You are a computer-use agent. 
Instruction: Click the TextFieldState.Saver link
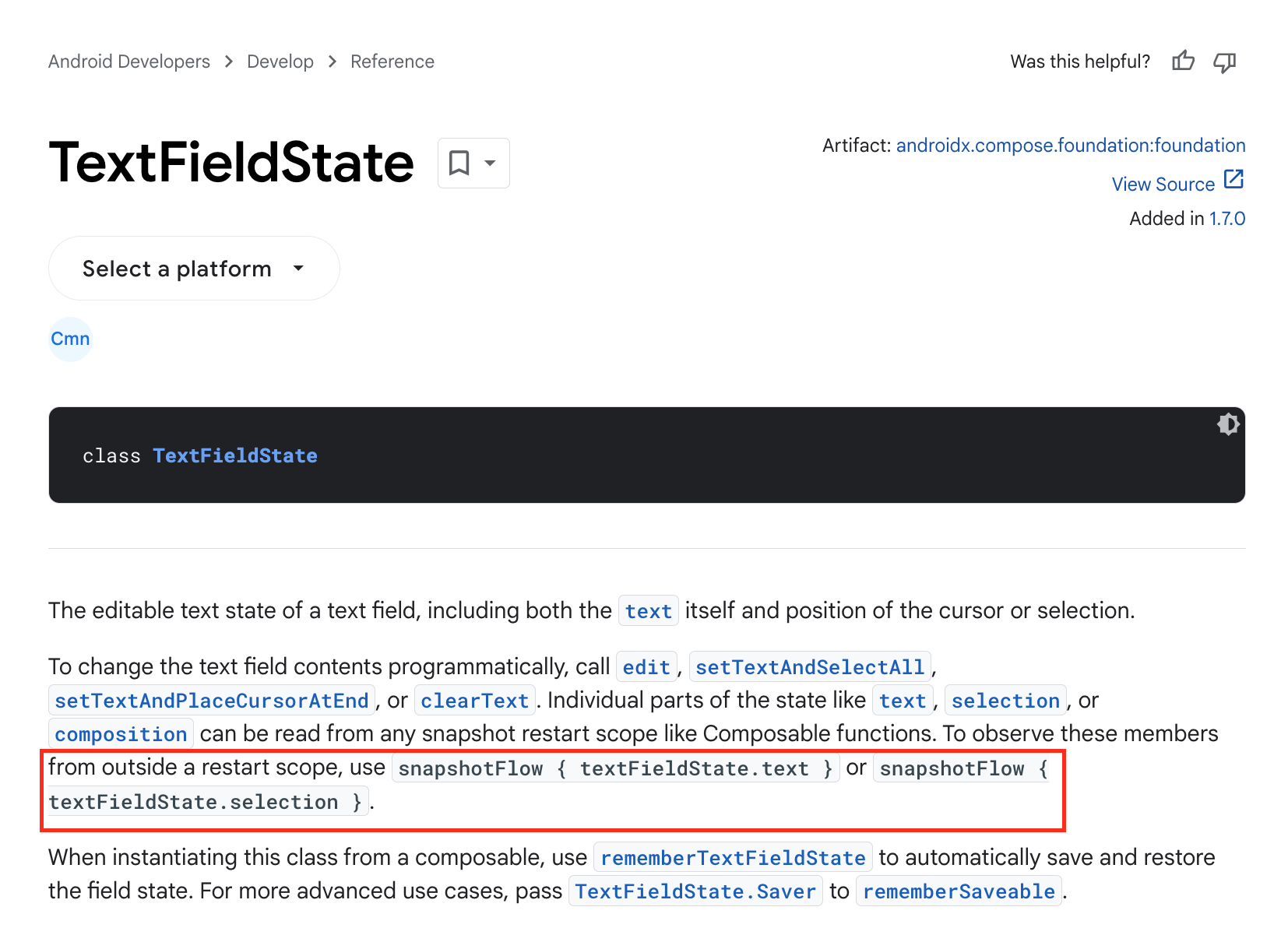[695, 891]
